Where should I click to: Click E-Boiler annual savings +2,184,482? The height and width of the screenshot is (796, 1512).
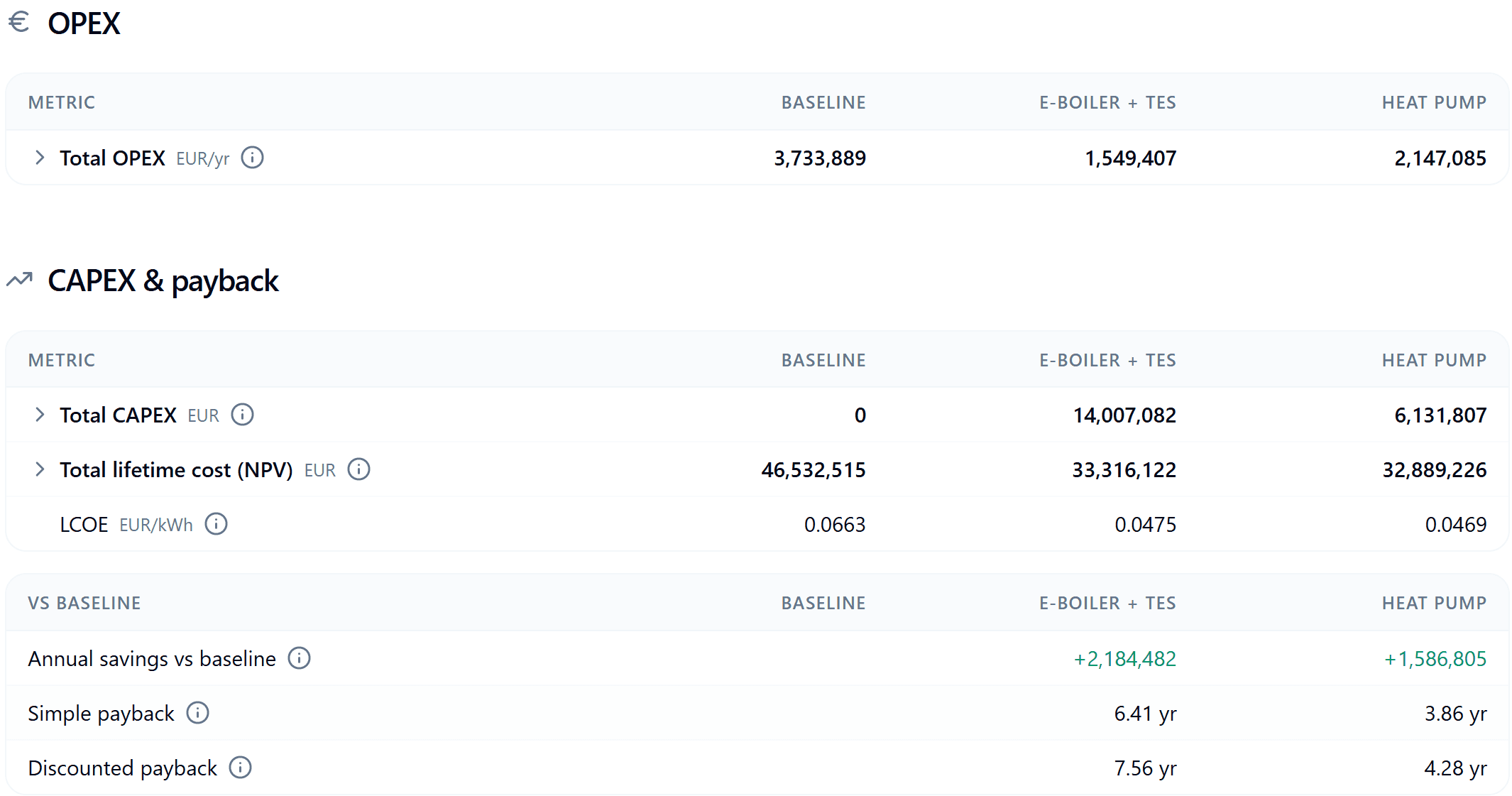[x=1125, y=659]
